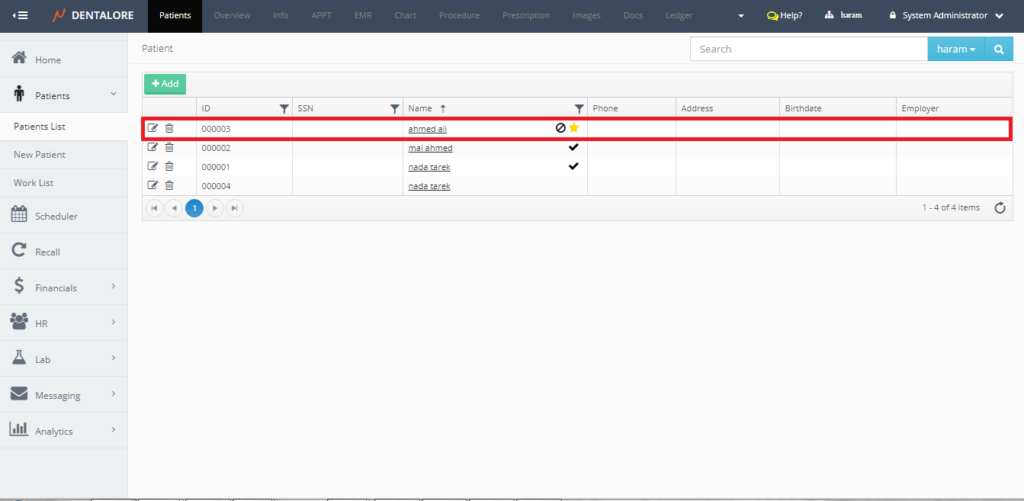Open the mai ahmed patient link
The image size is (1024, 501).
click(430, 148)
